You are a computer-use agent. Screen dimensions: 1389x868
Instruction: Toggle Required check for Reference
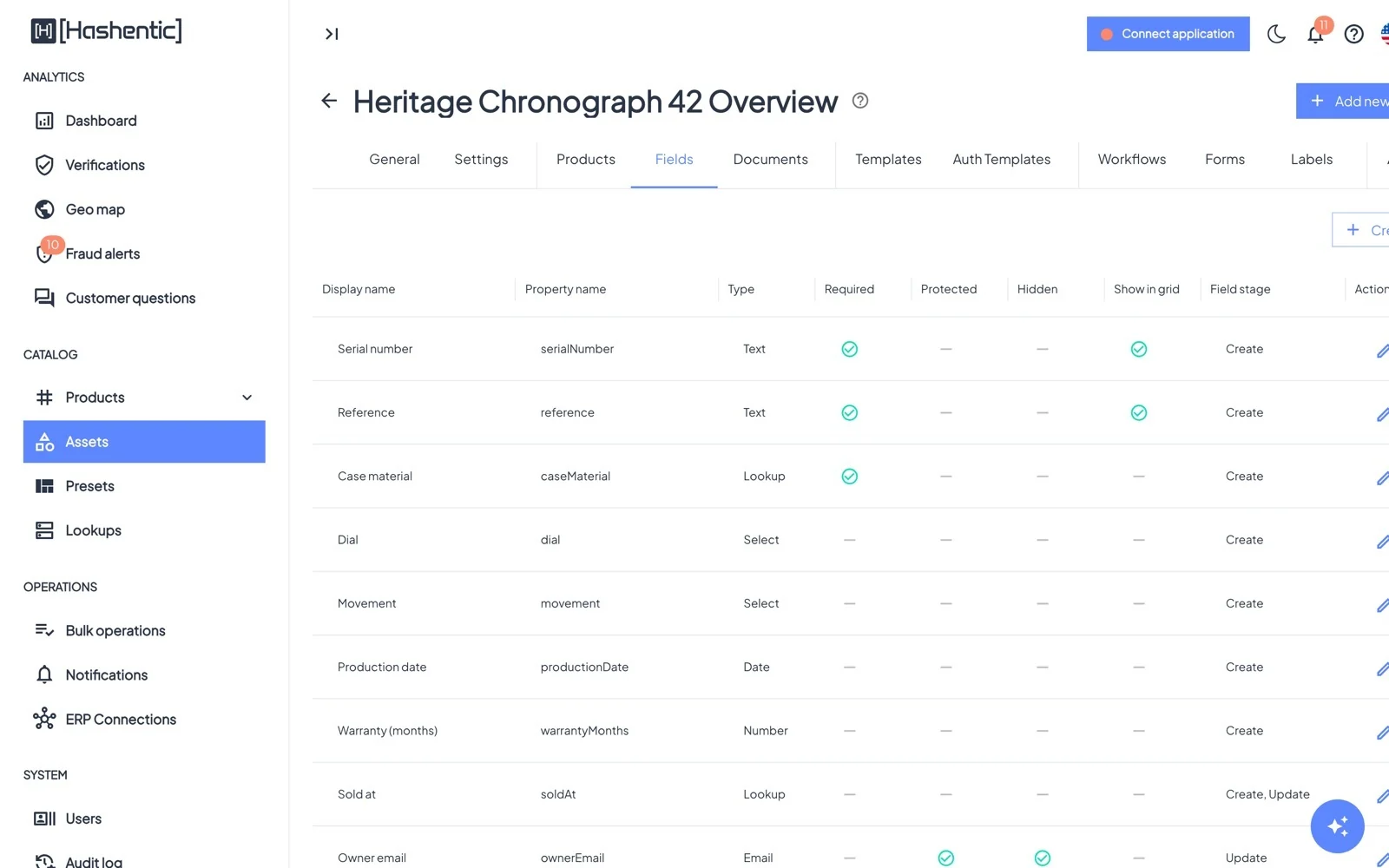pyautogui.click(x=849, y=412)
